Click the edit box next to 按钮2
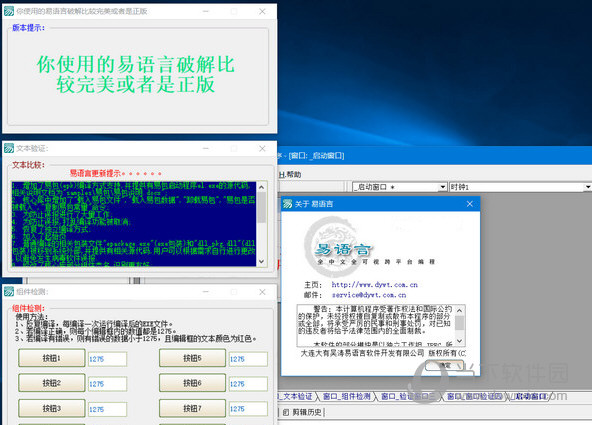 108,384
